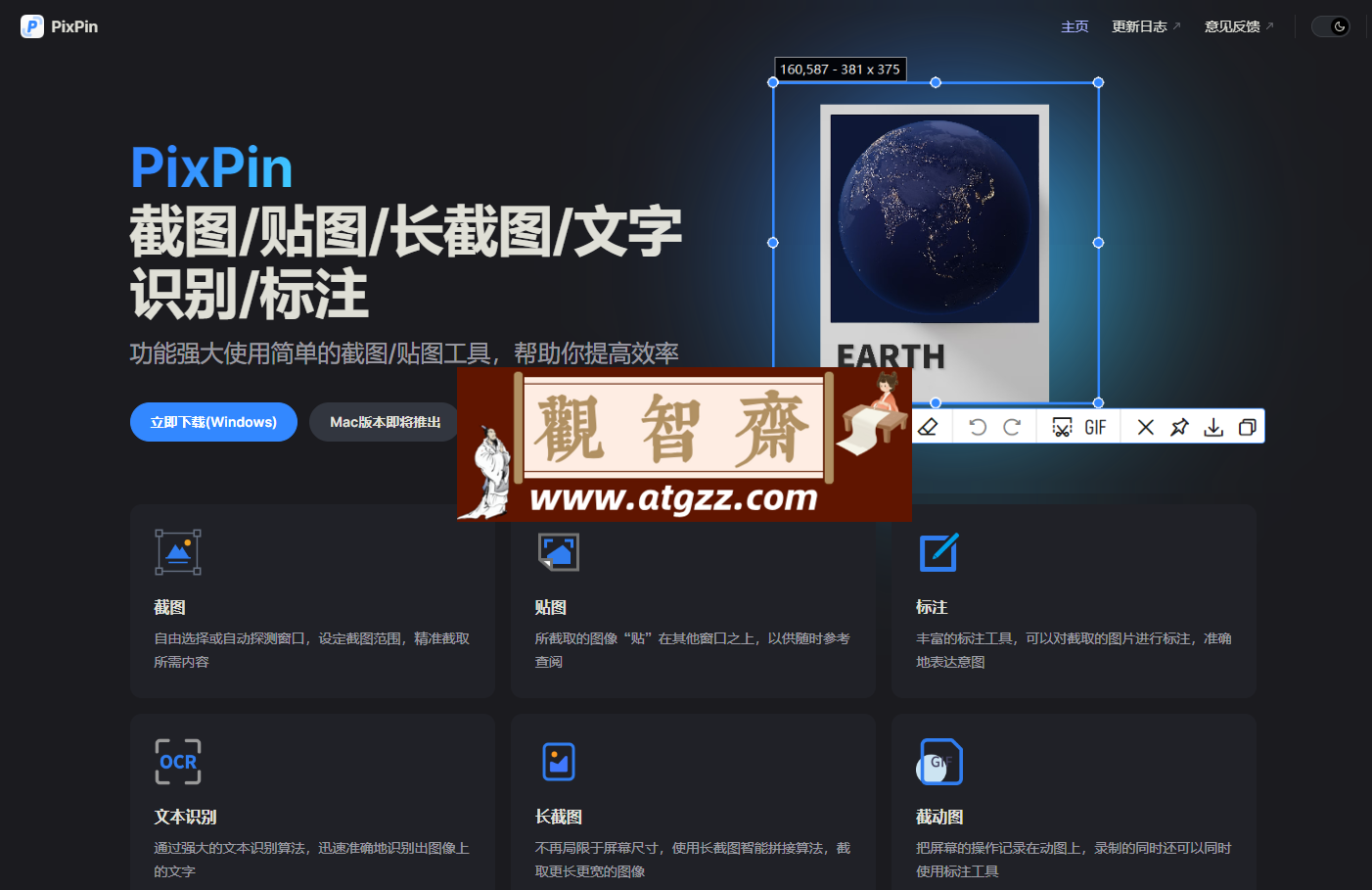Select the eraser tool in screenshot toolbar

pos(928,427)
